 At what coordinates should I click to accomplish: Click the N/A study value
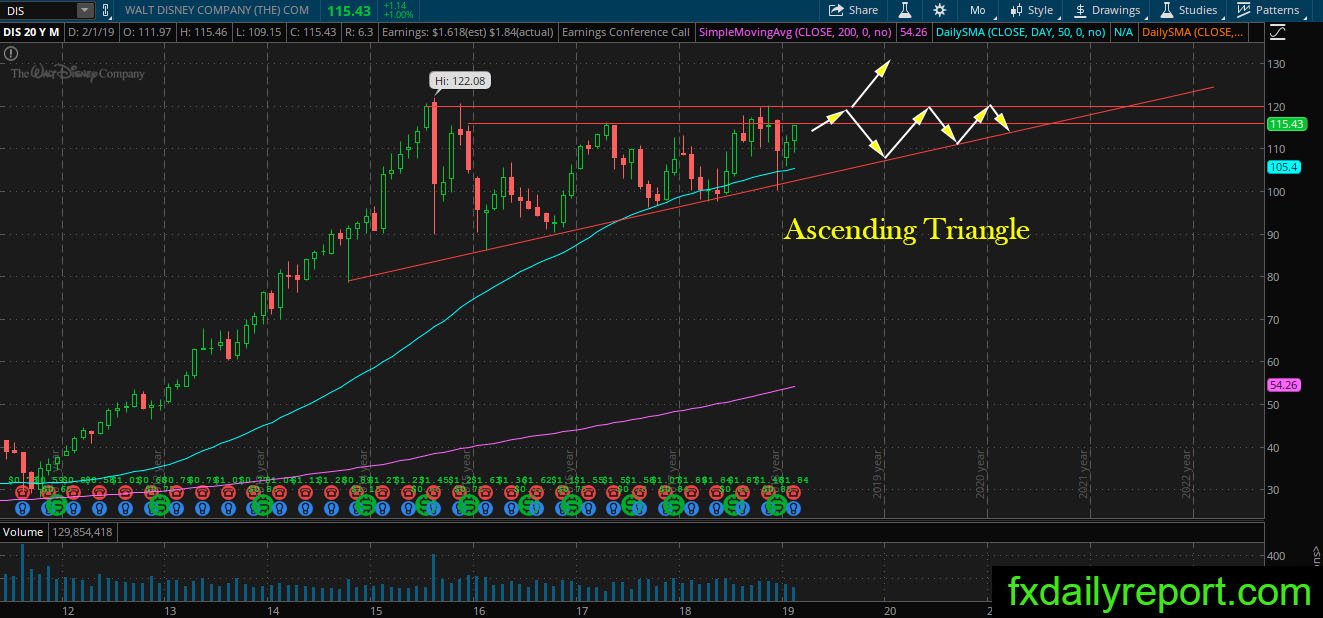click(1123, 32)
